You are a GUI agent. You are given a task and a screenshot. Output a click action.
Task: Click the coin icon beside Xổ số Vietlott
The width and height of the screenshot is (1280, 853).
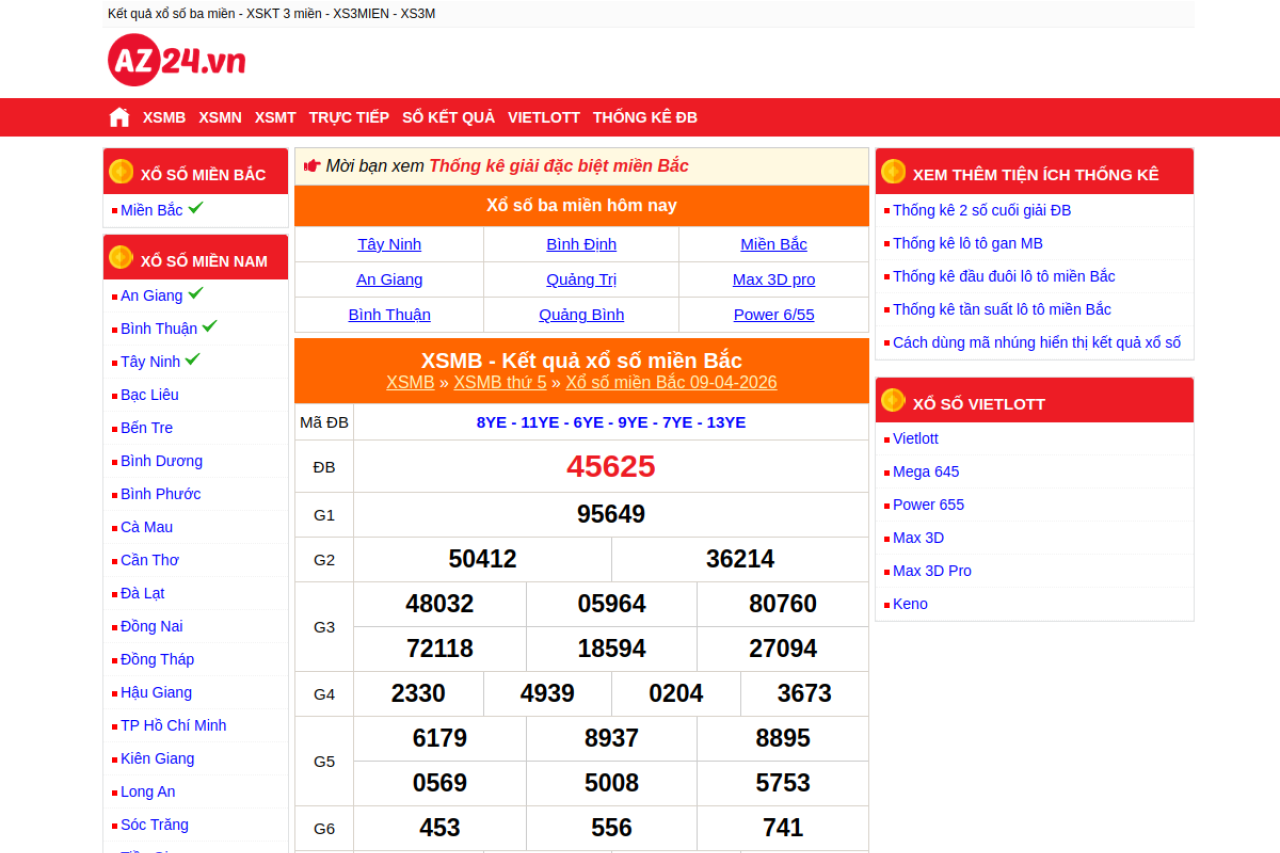click(893, 401)
